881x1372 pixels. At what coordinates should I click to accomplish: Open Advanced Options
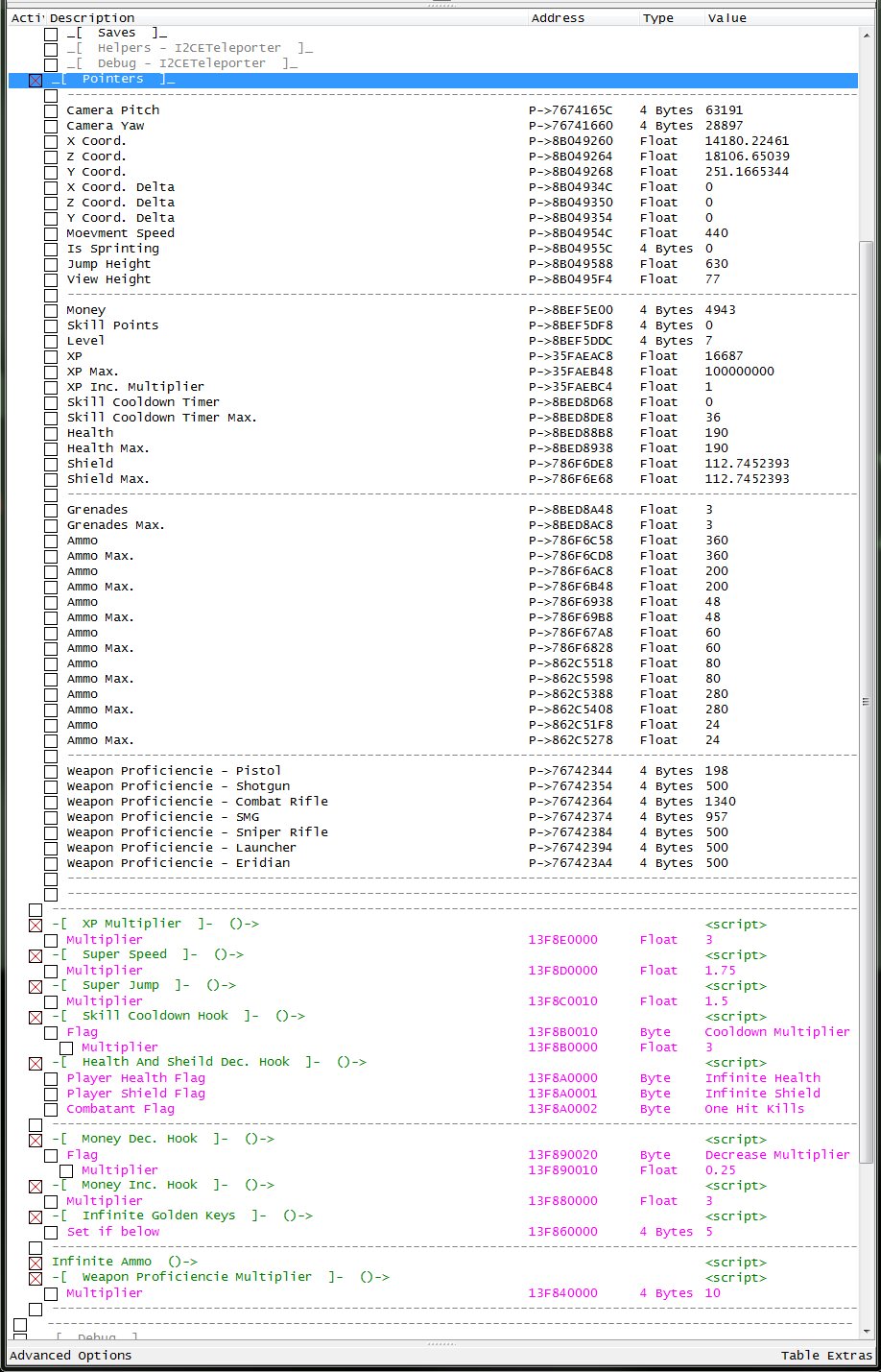tap(71, 1356)
